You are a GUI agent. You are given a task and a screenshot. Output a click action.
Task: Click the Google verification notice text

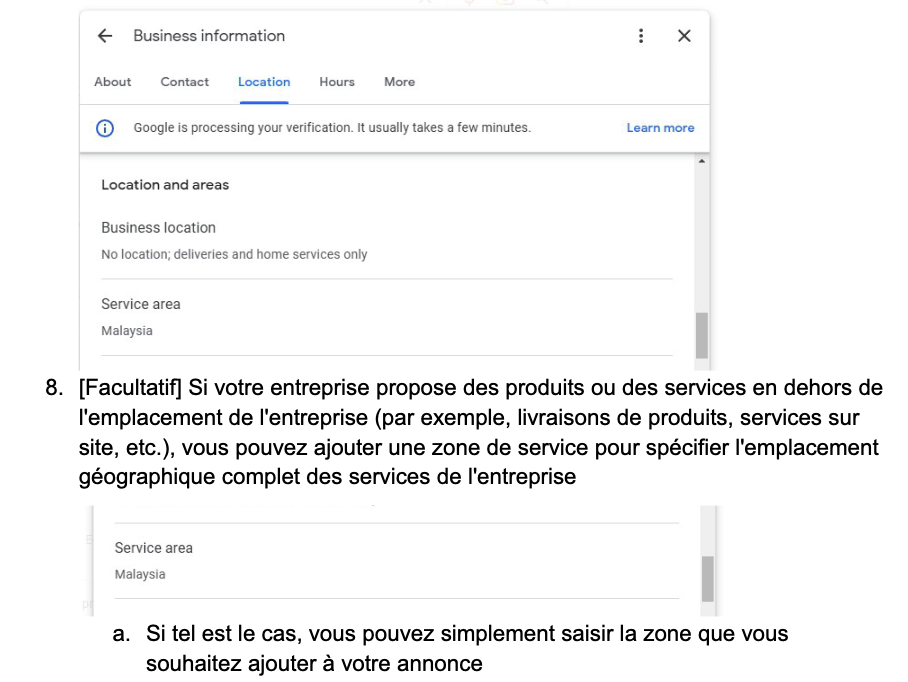(x=332, y=128)
